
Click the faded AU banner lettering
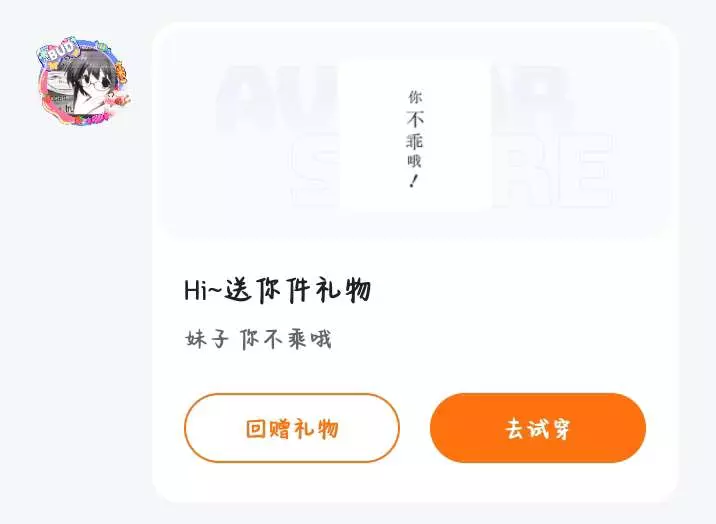(x=278, y=98)
